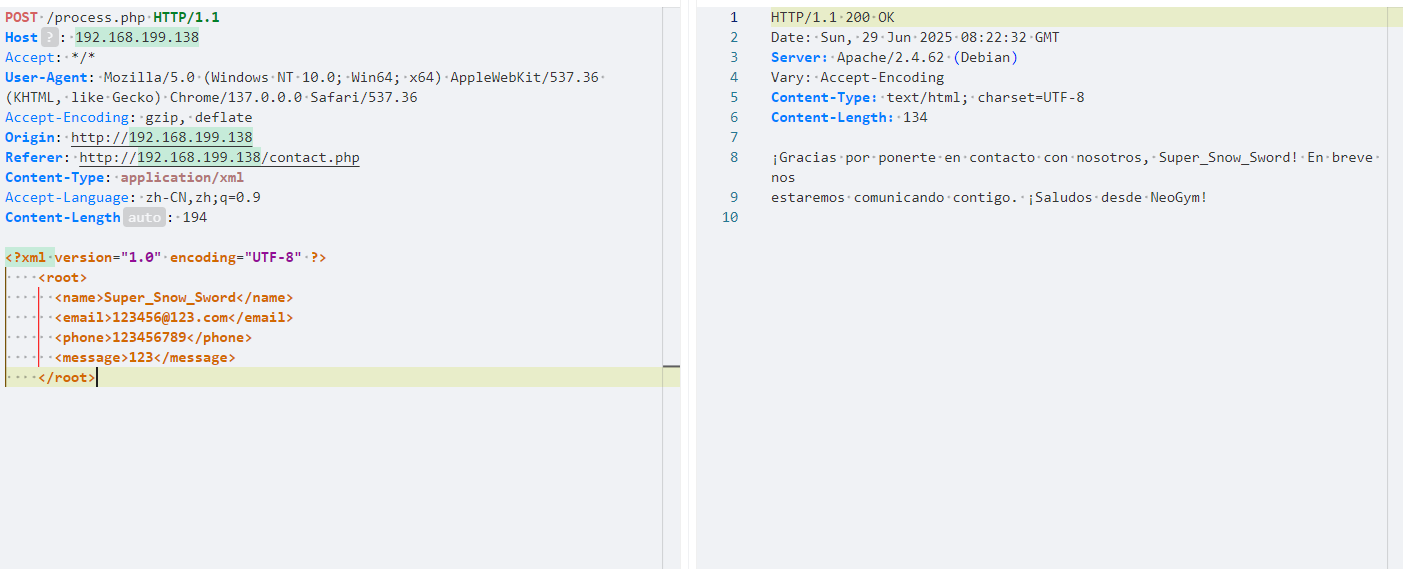Select the POST method keyword
Screen dimensions: 1403x569
(22, 18)
